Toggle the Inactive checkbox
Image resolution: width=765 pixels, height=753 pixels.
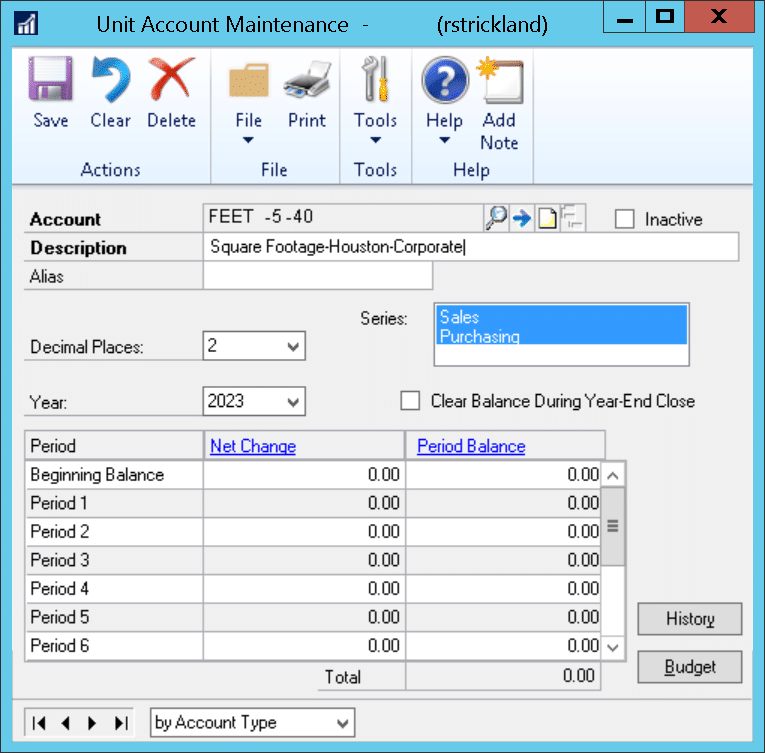click(x=624, y=219)
